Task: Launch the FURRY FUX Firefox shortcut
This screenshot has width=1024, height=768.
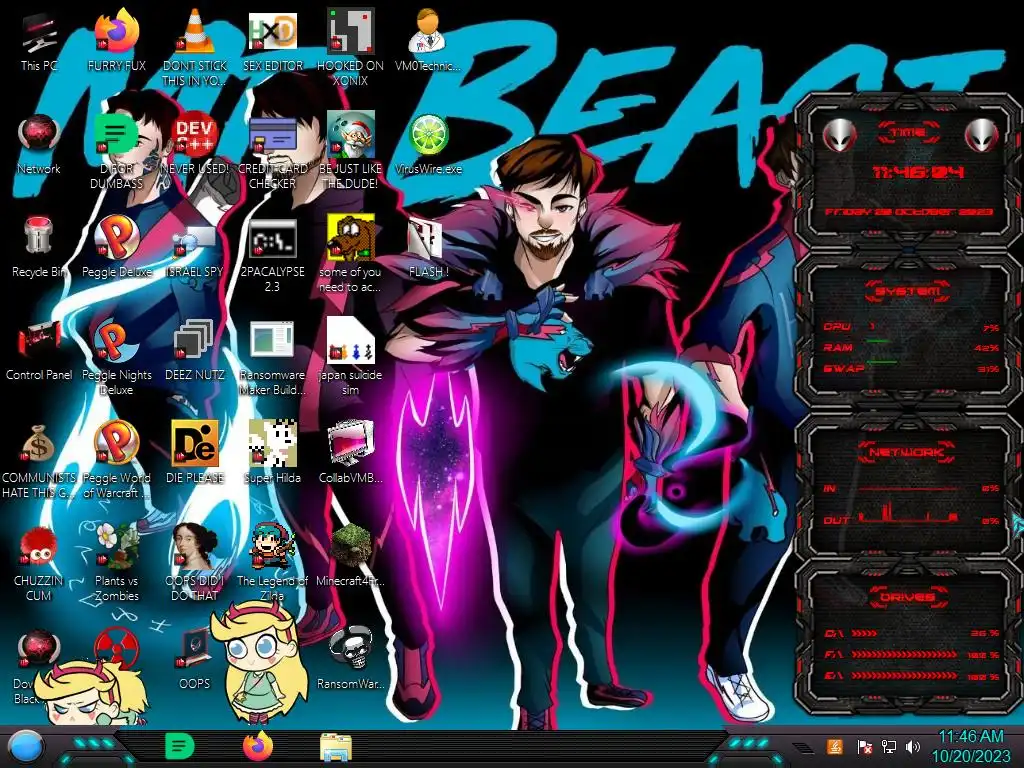Action: click(x=116, y=40)
